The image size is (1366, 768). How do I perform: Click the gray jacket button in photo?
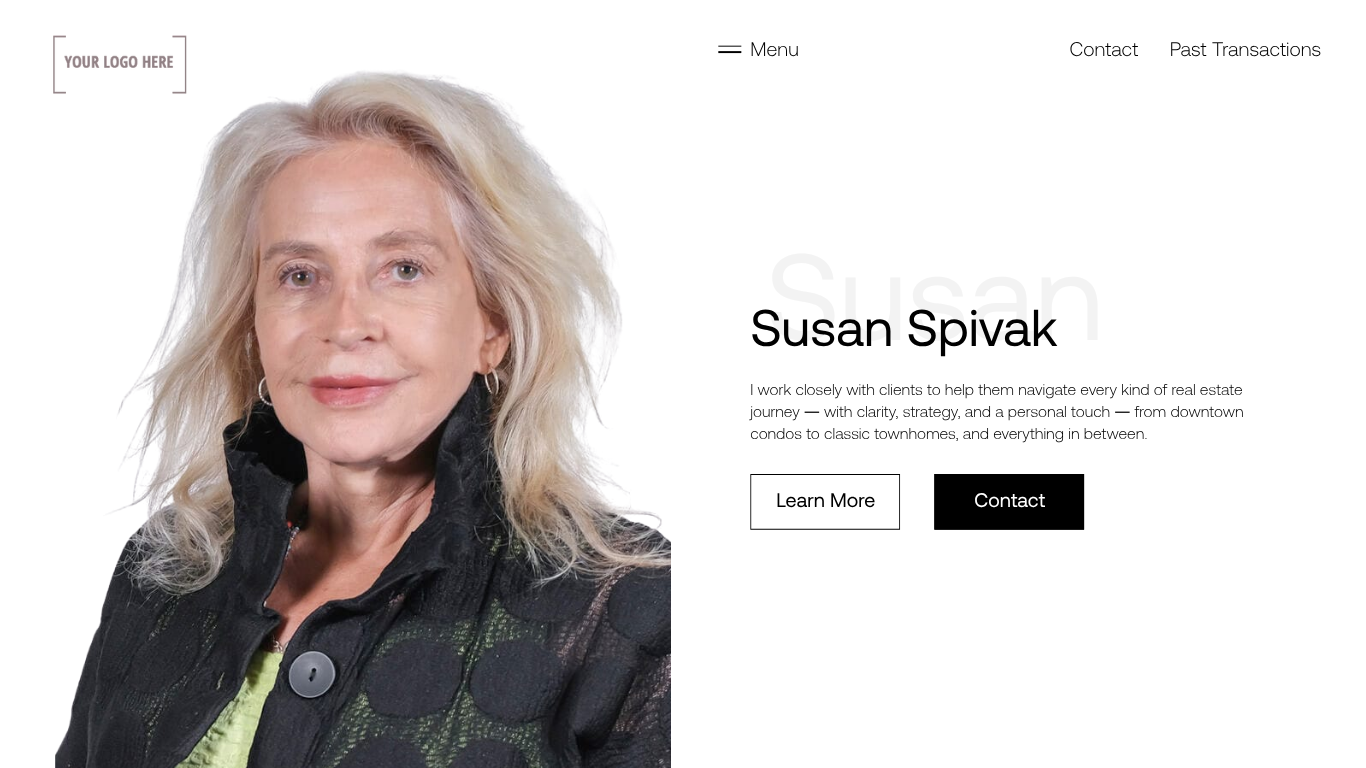[312, 673]
